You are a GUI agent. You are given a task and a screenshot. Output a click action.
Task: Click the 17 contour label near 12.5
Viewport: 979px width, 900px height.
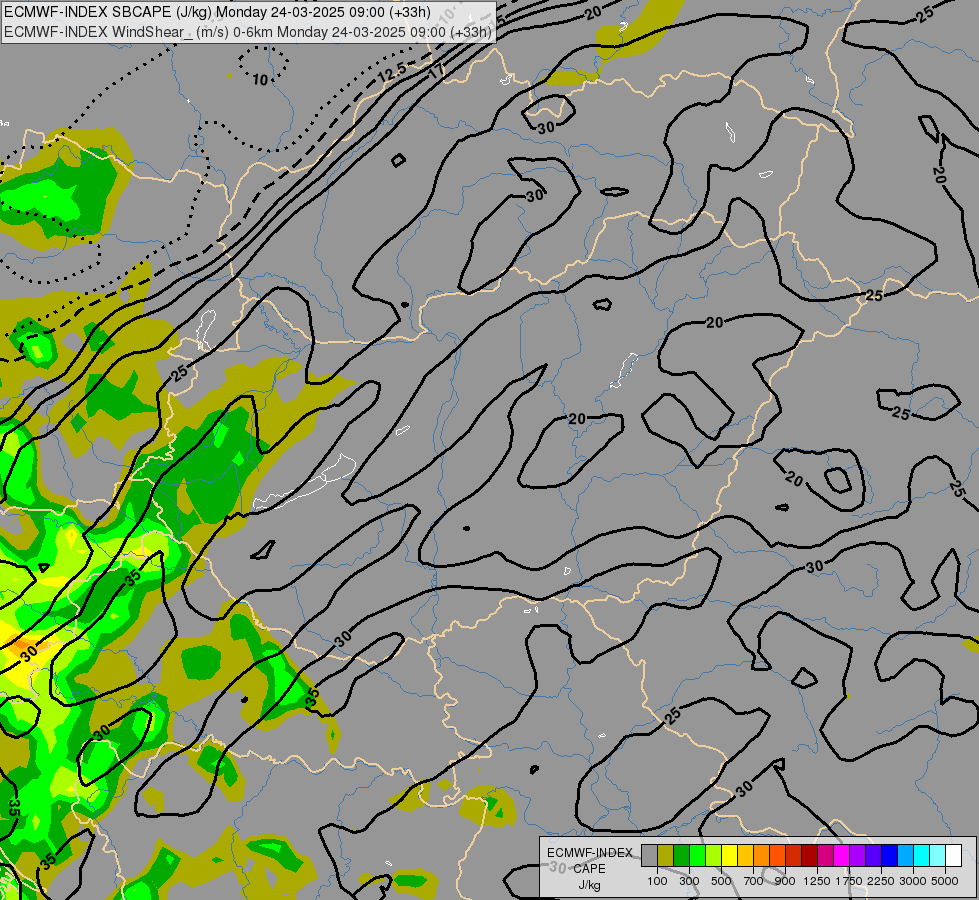click(437, 71)
